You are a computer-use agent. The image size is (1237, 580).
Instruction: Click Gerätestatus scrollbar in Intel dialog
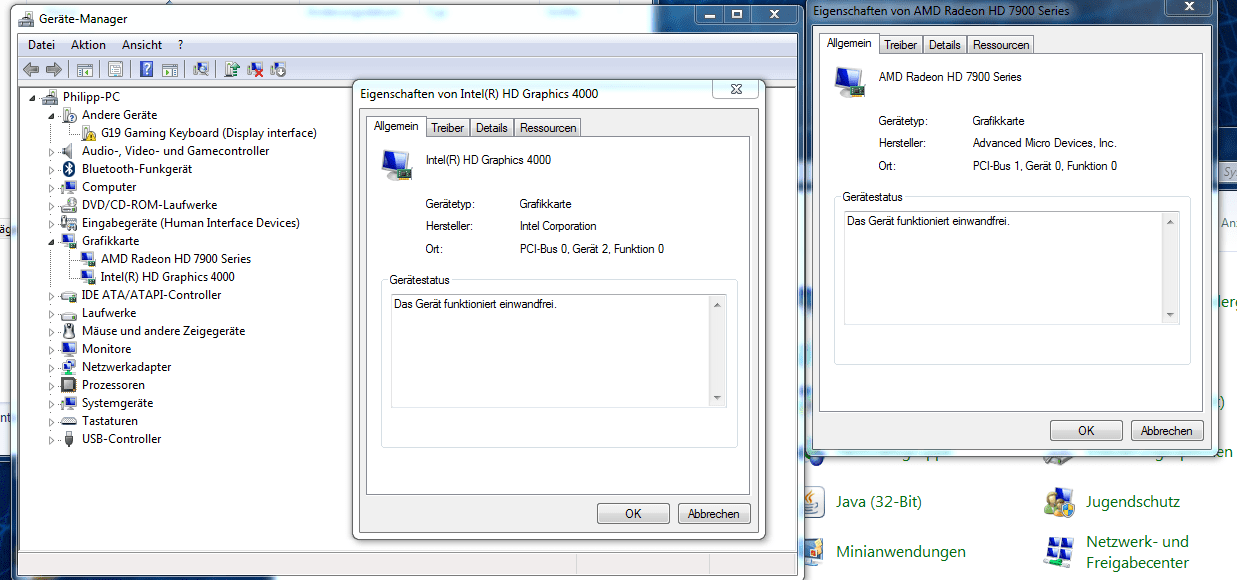tap(717, 351)
